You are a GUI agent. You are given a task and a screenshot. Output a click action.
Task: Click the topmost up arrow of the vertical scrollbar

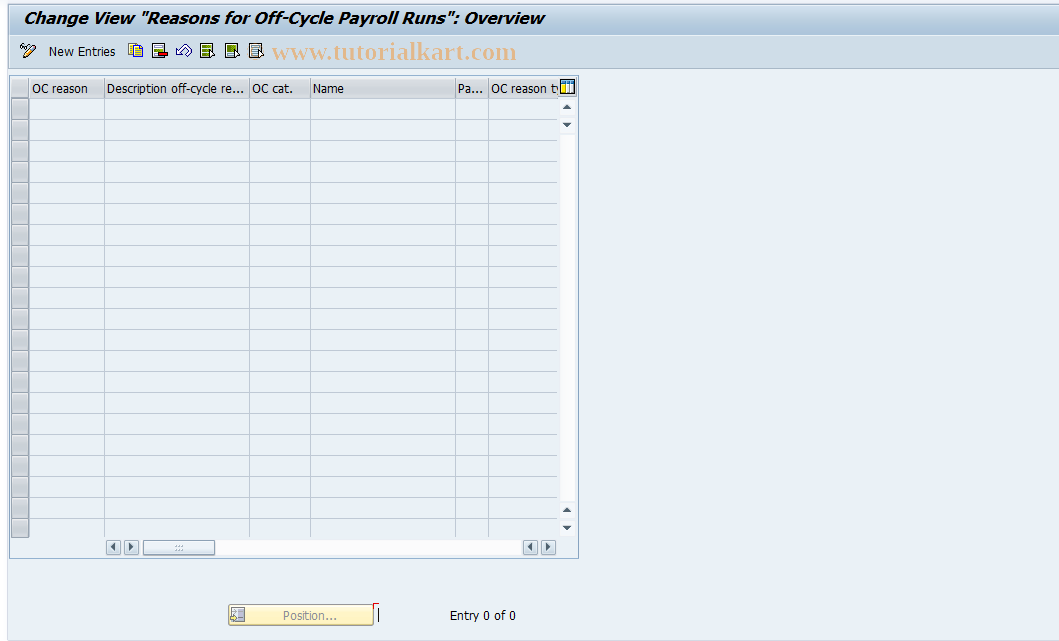pyautogui.click(x=567, y=107)
